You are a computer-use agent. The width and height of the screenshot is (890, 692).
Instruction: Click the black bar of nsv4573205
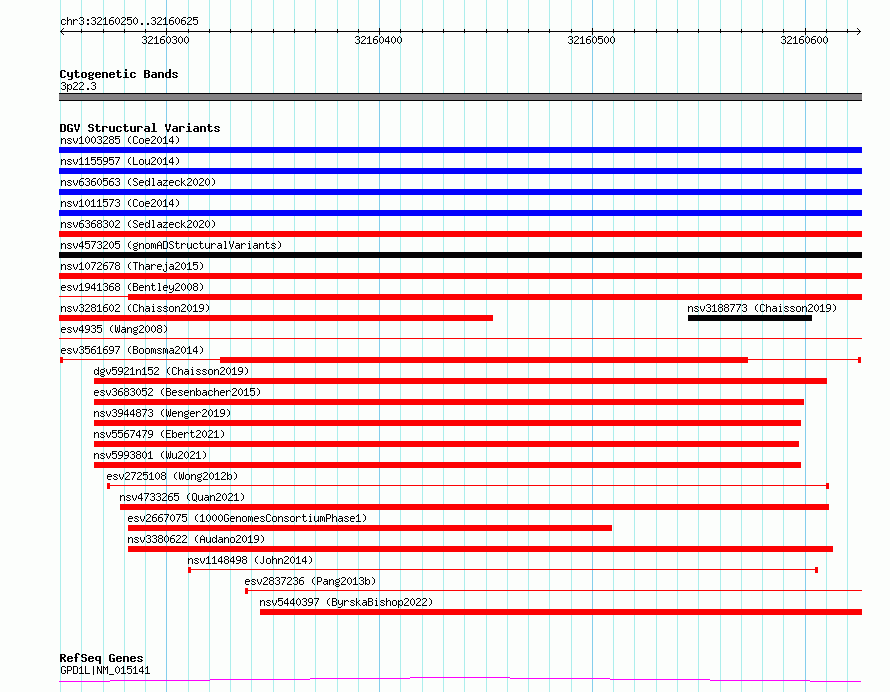click(x=460, y=255)
